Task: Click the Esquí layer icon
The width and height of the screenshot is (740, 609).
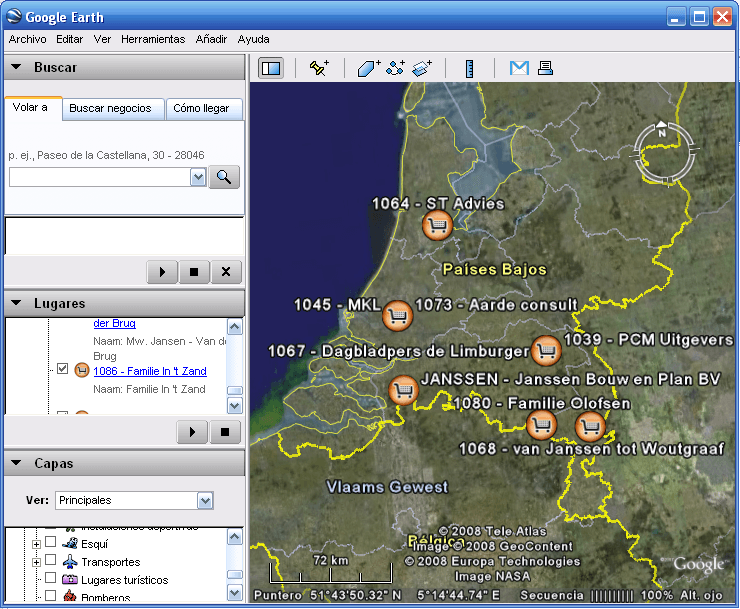Action: pos(70,543)
